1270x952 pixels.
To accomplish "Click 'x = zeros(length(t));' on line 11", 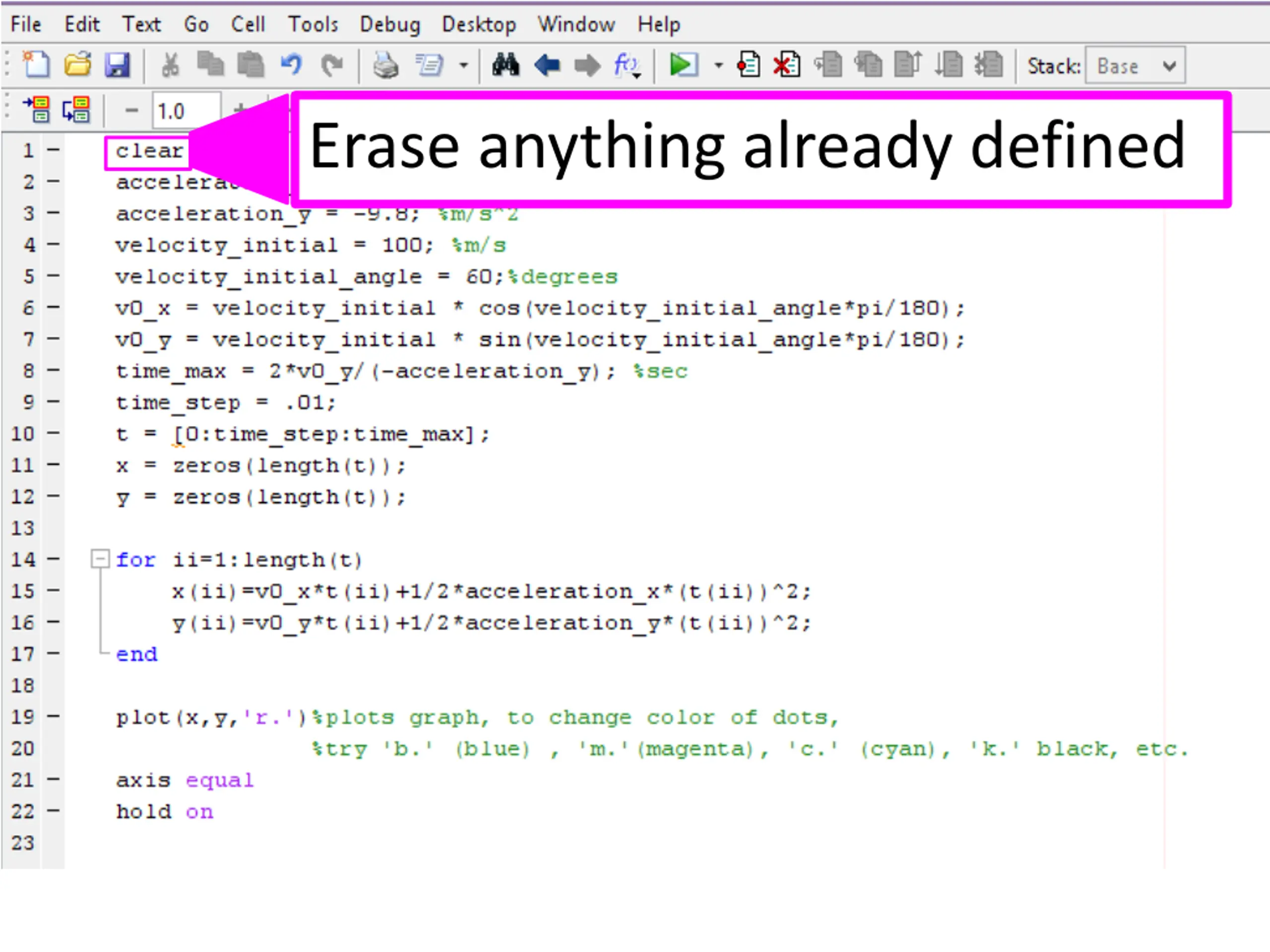I will (x=260, y=466).
